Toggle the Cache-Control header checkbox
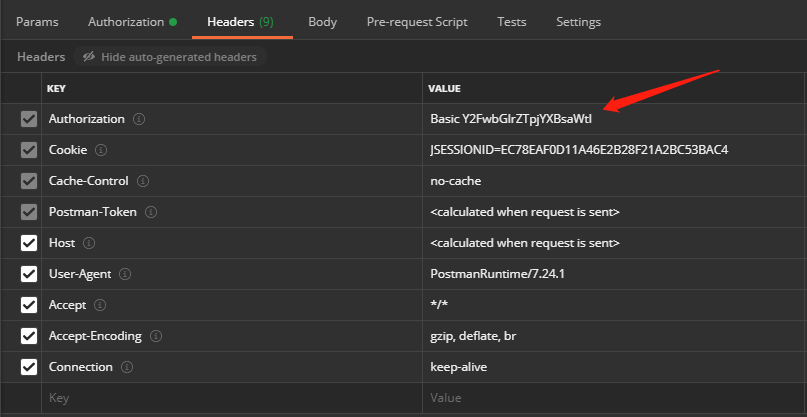 (x=29, y=181)
